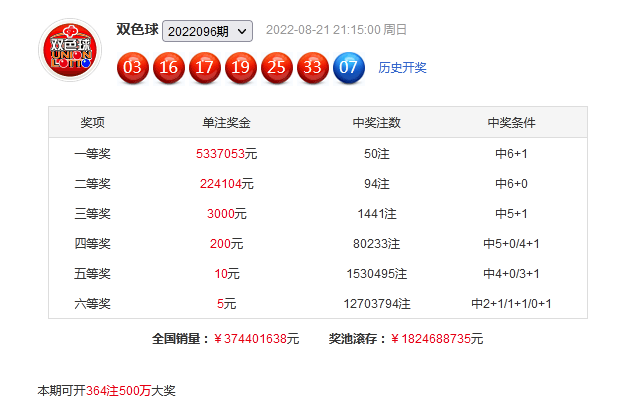Click the 六等奖 row label
Viewport: 628px width, 416px height.
pyautogui.click(x=93, y=304)
